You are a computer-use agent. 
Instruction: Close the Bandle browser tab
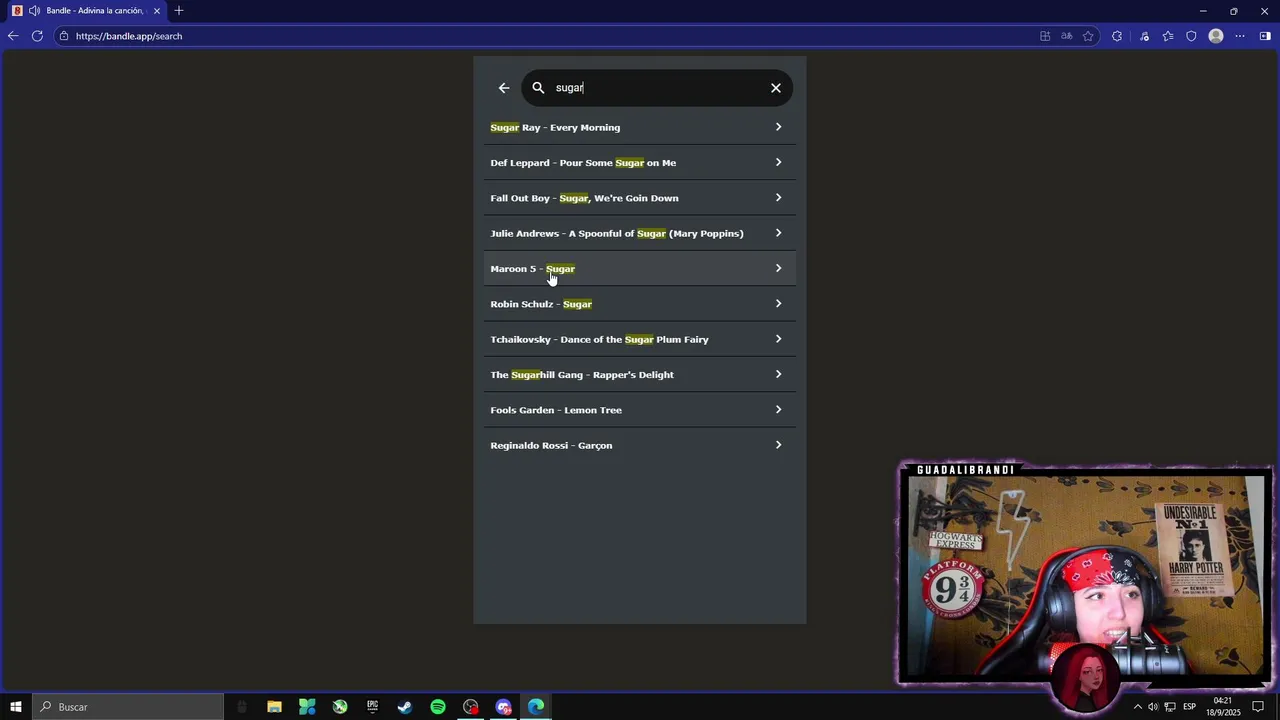pos(157,11)
